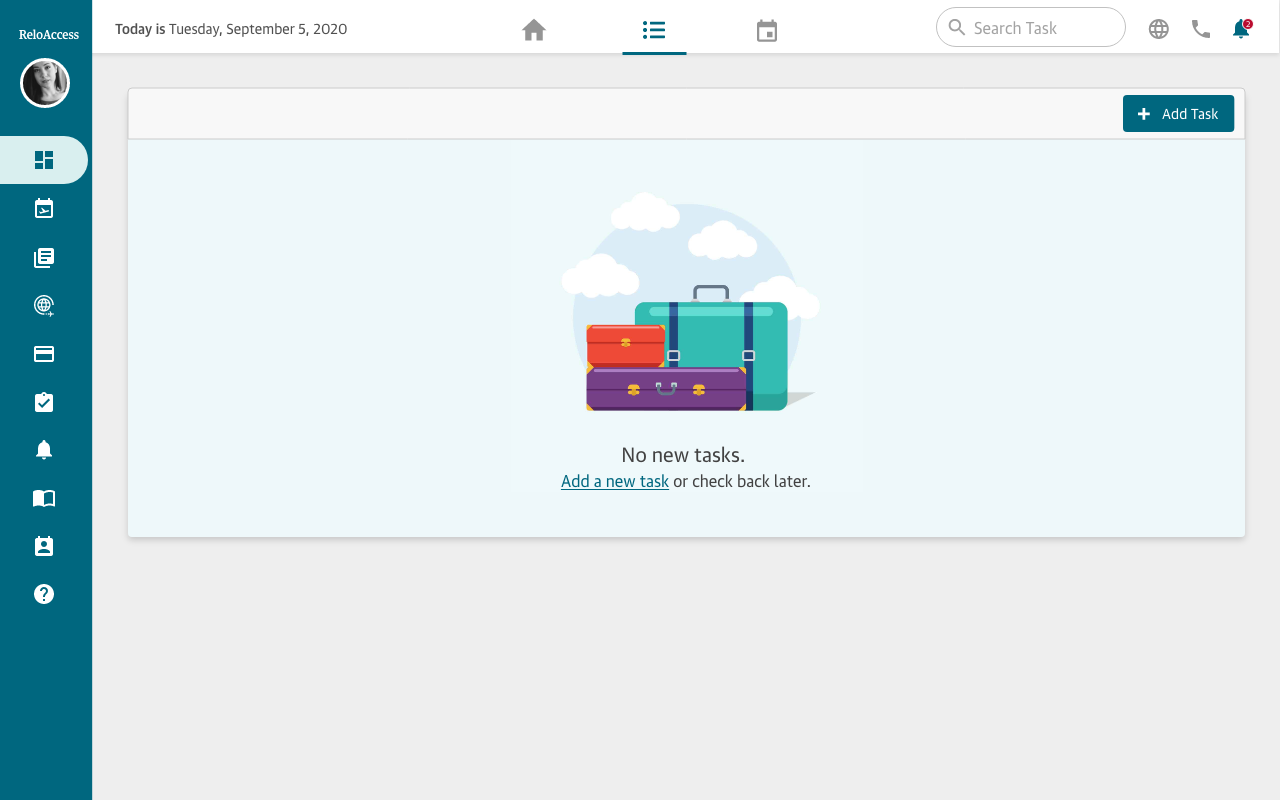Screen dimensions: 1280x800
Task: Open the globe destination sidebar icon
Action: coord(44,306)
